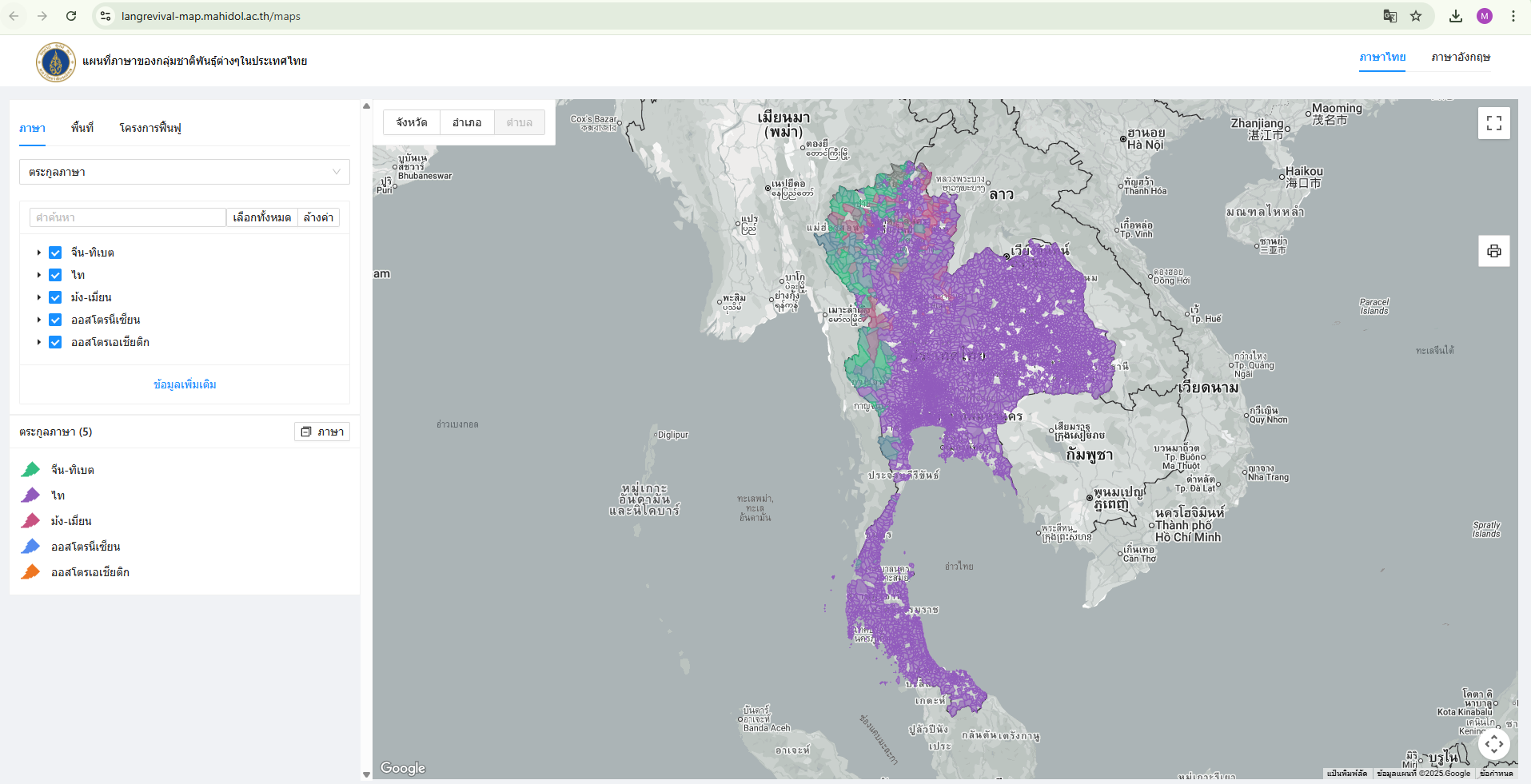Open the map pan camera control
1531x784 pixels.
(1493, 744)
